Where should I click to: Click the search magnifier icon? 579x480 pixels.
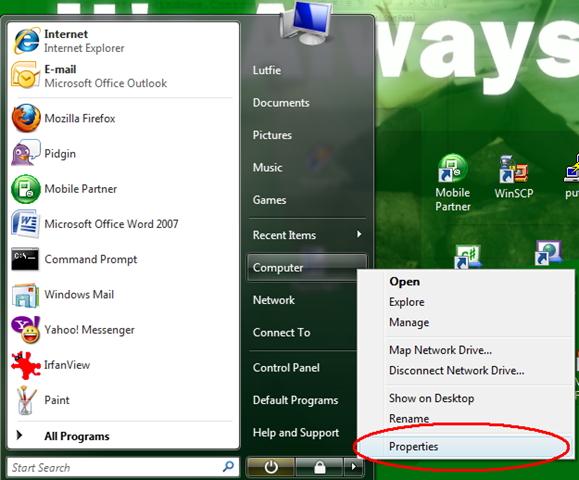coord(228,467)
